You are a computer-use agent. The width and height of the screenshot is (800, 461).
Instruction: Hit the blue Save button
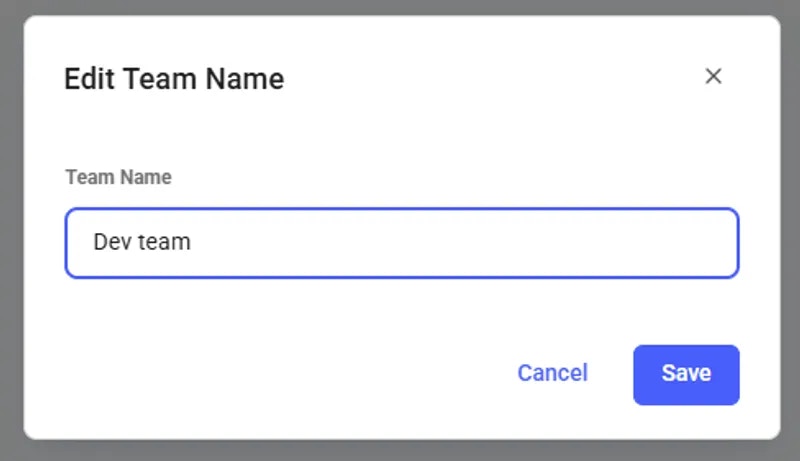pyautogui.click(x=686, y=375)
